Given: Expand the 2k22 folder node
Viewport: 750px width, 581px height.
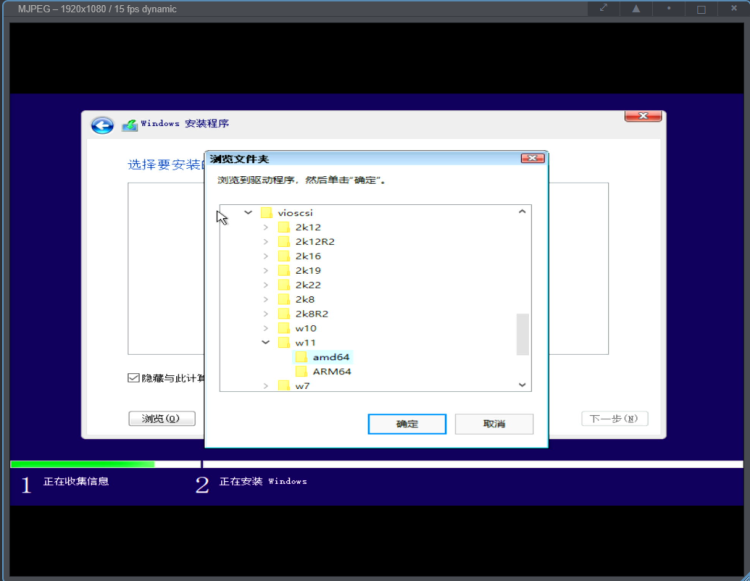Looking at the screenshot, I should (266, 285).
